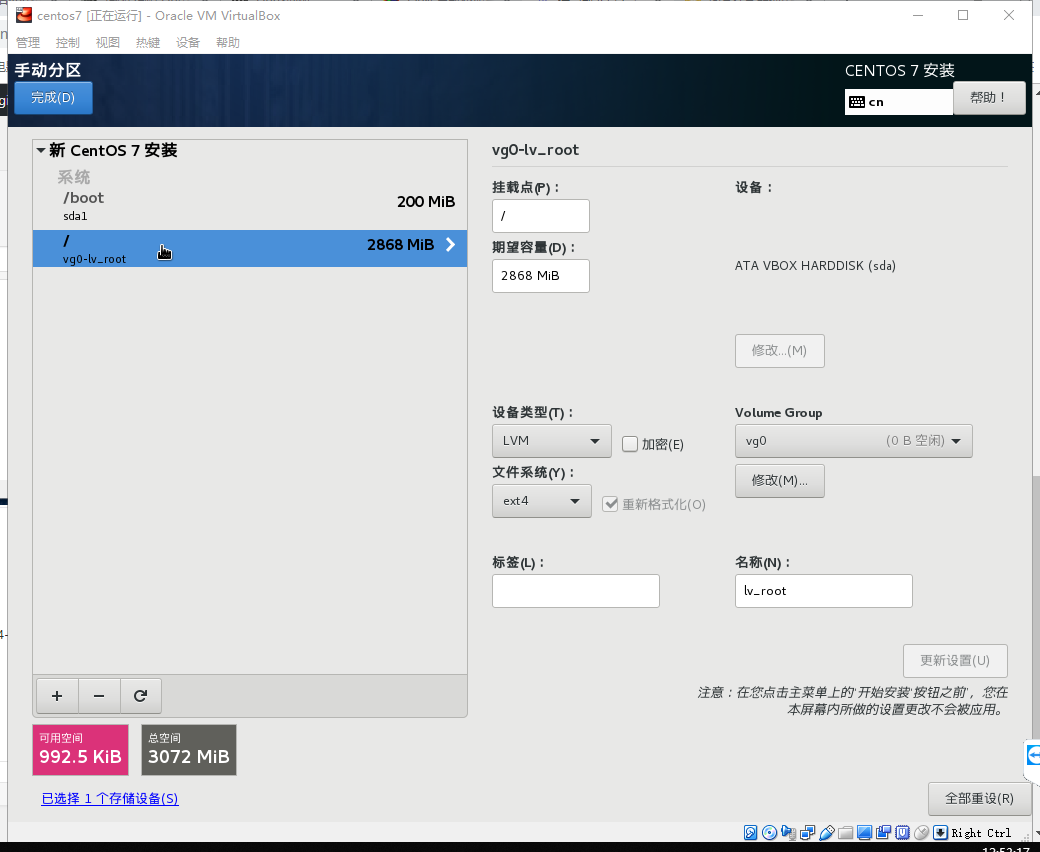Click the keyboard icon beside cn

coord(857,102)
